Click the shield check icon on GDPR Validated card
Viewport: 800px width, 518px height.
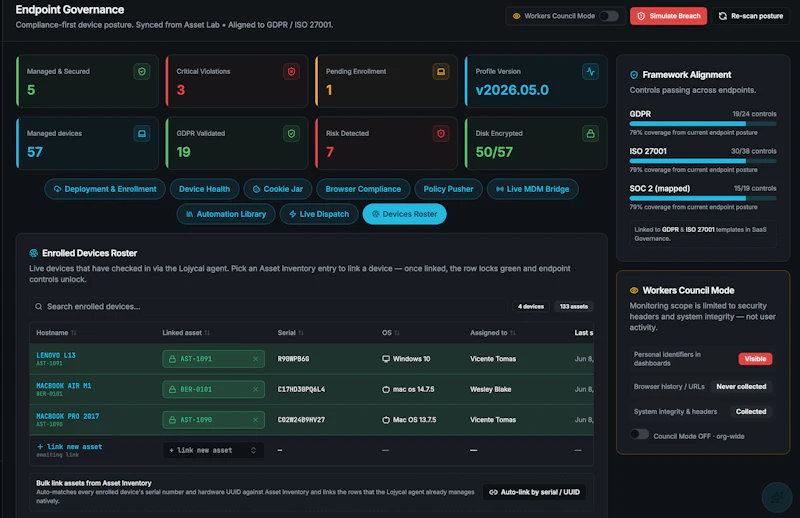(291, 134)
